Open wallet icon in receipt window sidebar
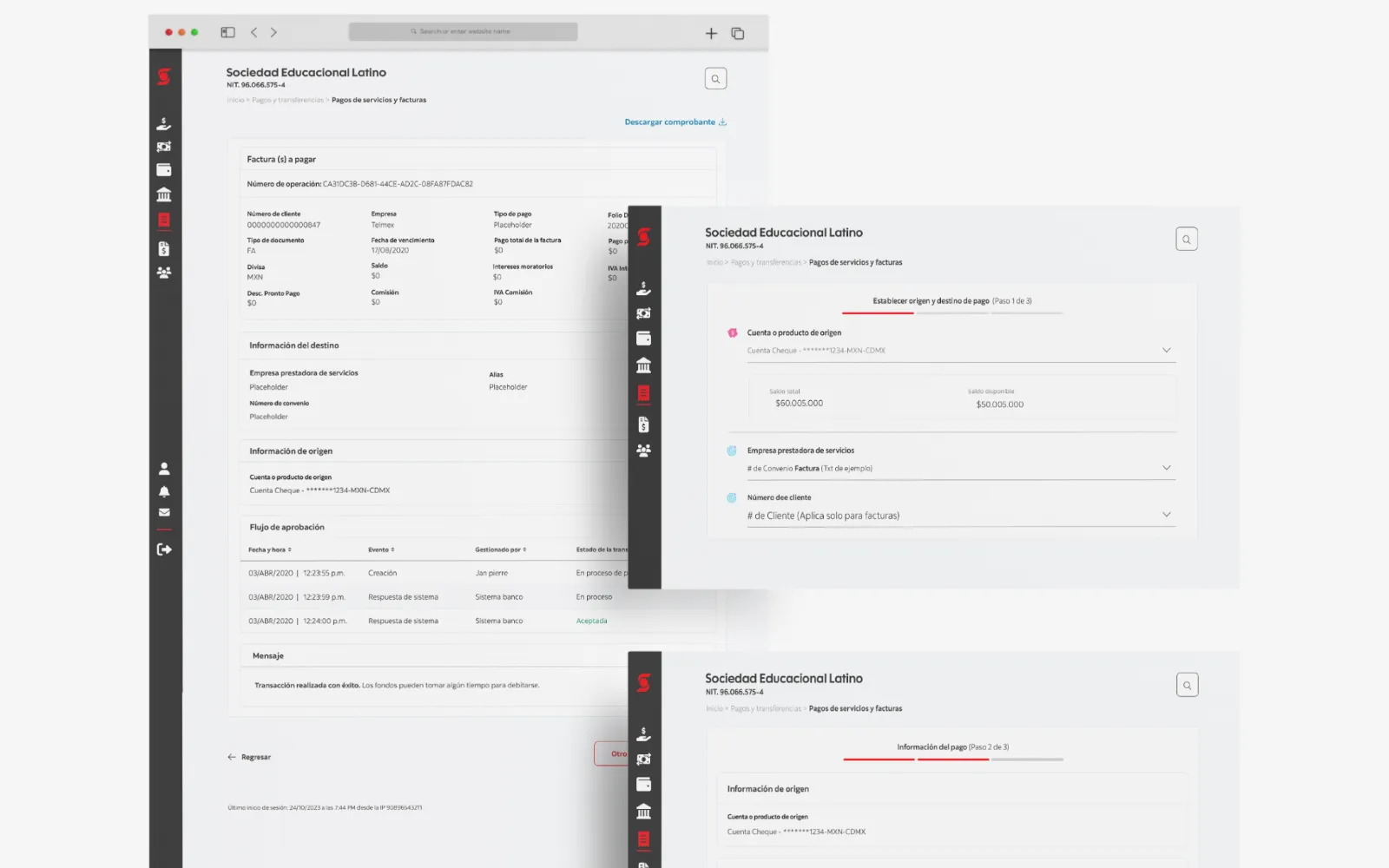Screen dimensions: 1389x868 coord(163,170)
